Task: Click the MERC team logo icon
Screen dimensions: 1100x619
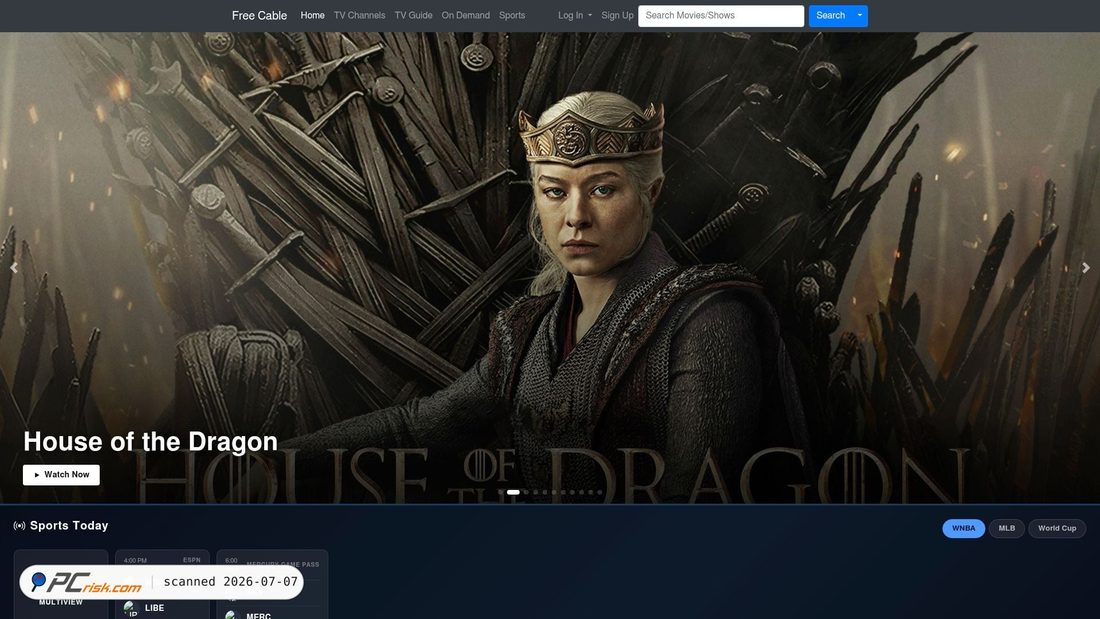Action: tap(232, 615)
